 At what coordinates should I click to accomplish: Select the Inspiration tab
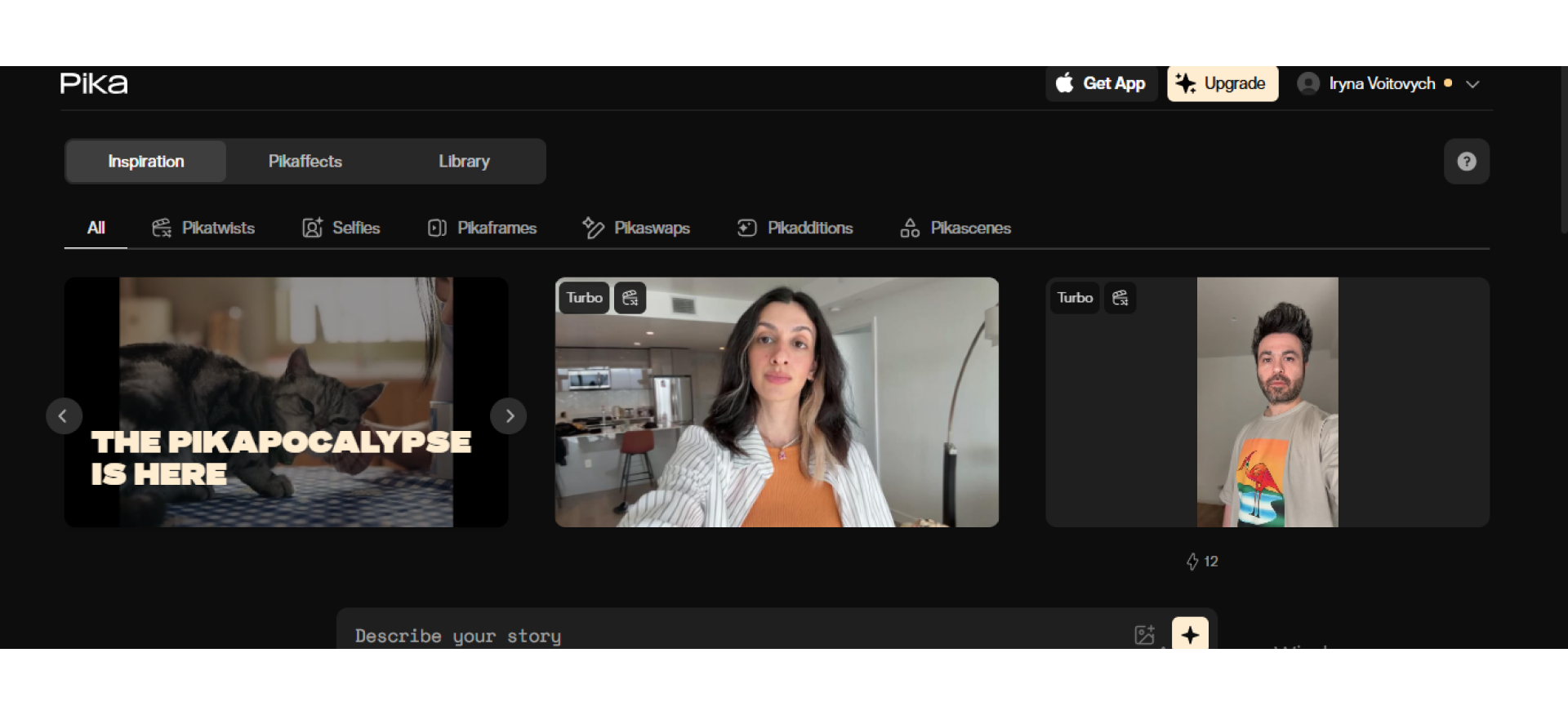146,162
